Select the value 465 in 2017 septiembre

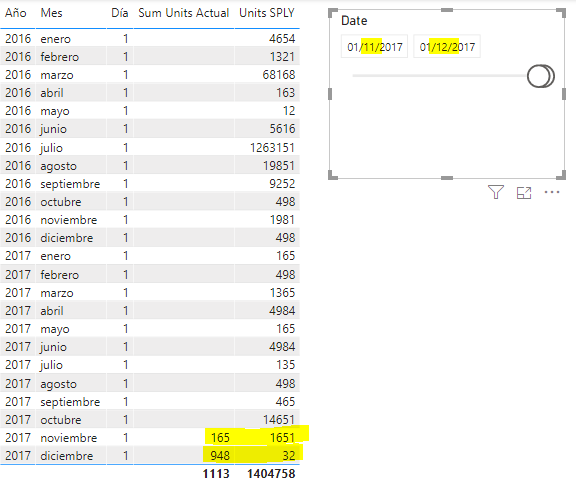point(285,402)
